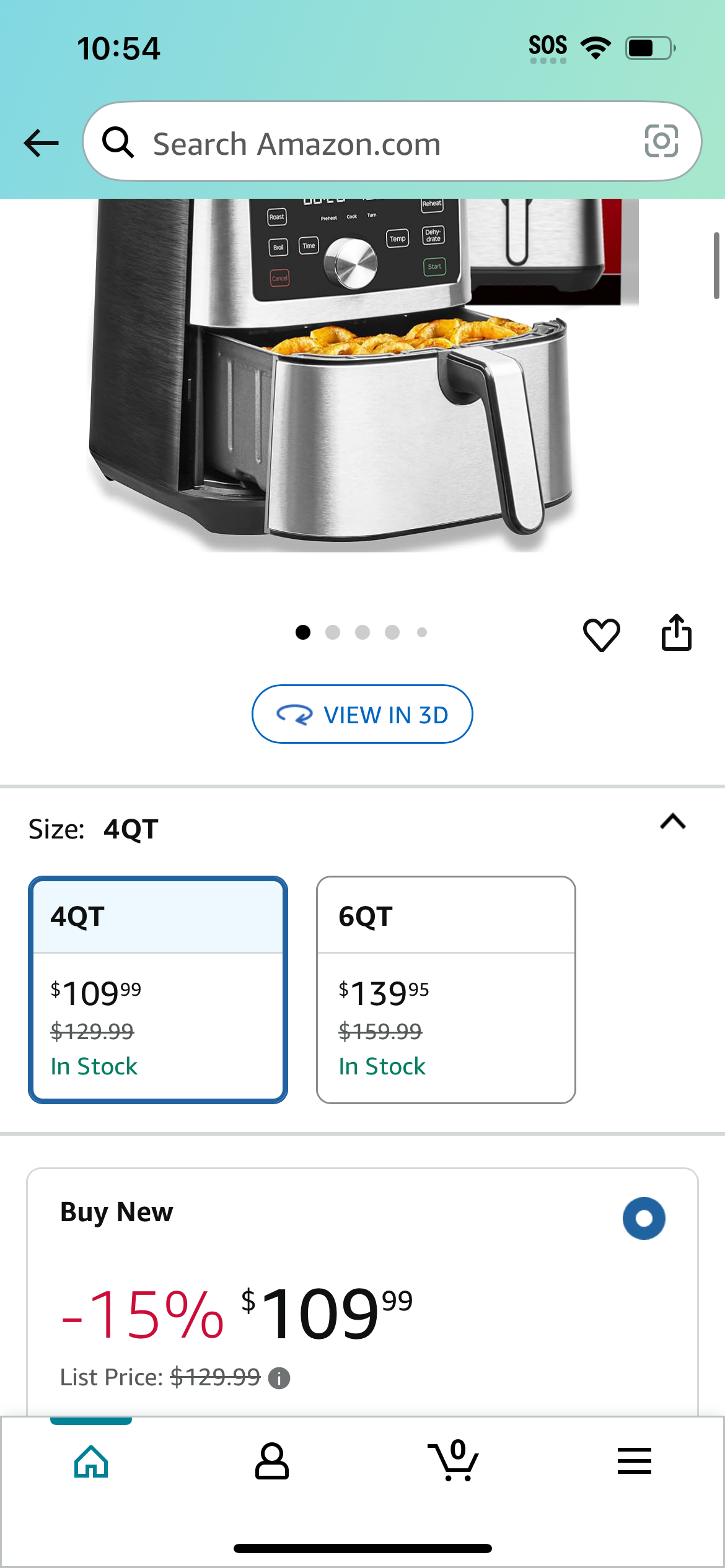This screenshot has width=725, height=1568.
Task: Open camera lens search icon
Action: click(661, 141)
